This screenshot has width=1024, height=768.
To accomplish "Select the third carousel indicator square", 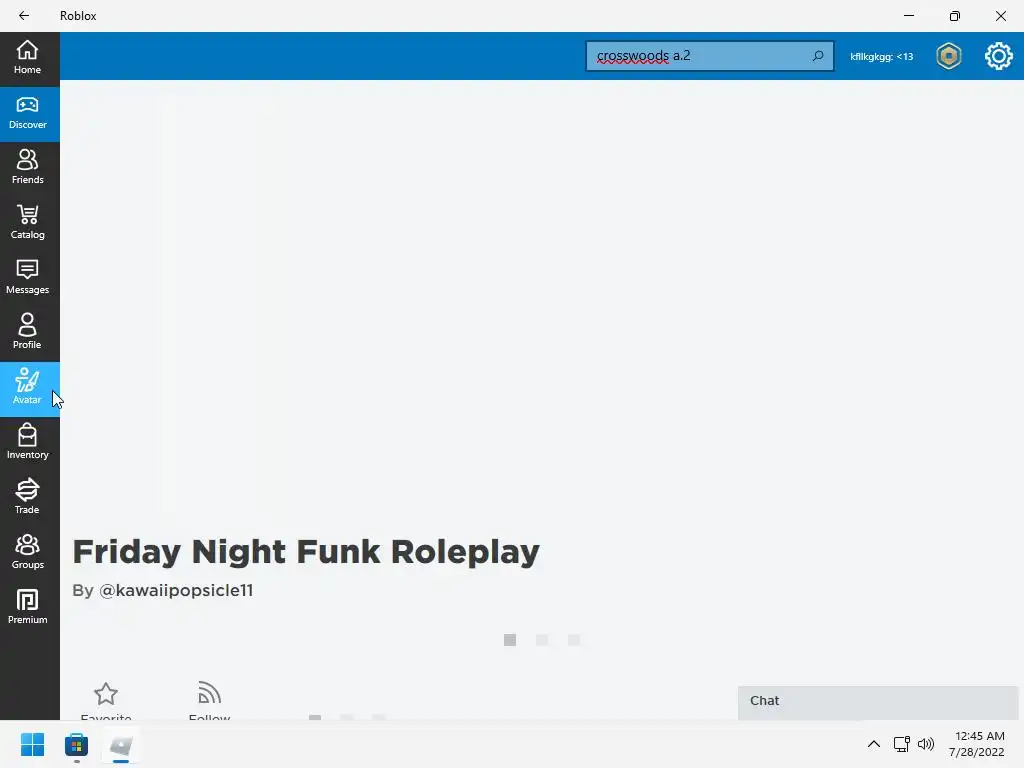I will pyautogui.click(x=574, y=640).
